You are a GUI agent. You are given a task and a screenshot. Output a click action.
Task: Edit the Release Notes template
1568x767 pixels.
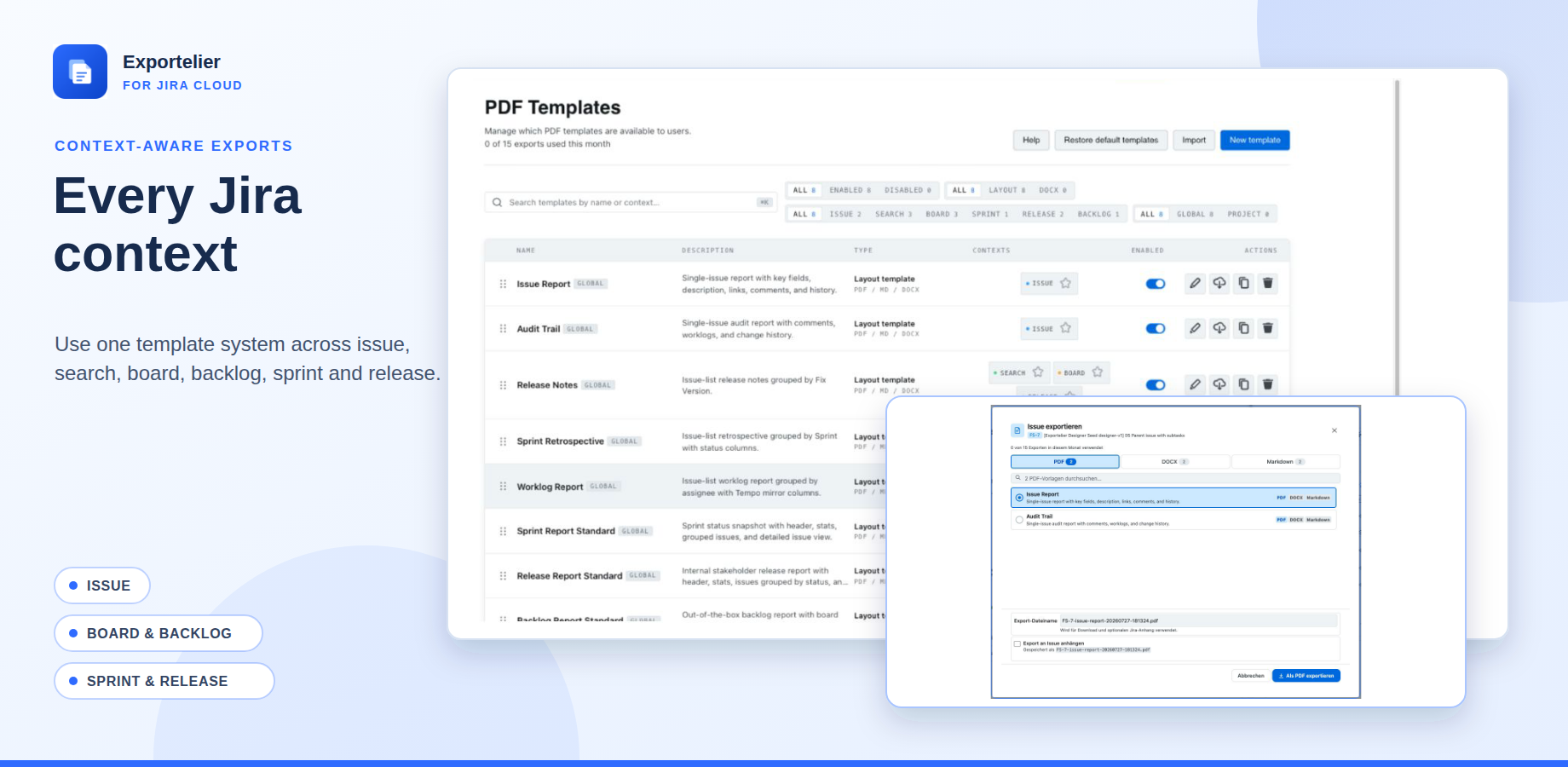coord(1196,384)
